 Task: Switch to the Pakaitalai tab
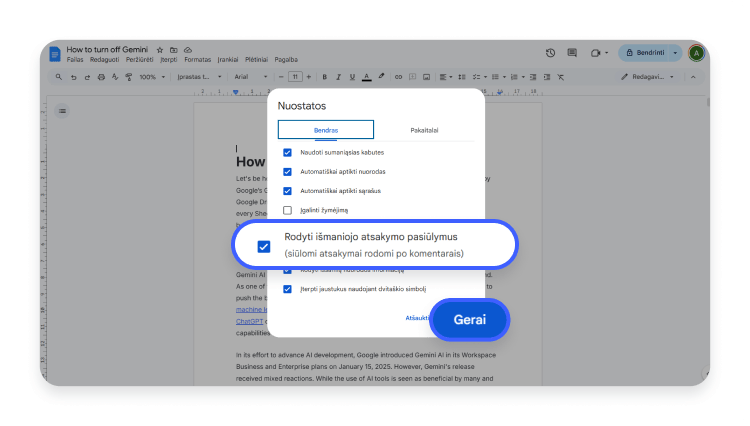(424, 130)
